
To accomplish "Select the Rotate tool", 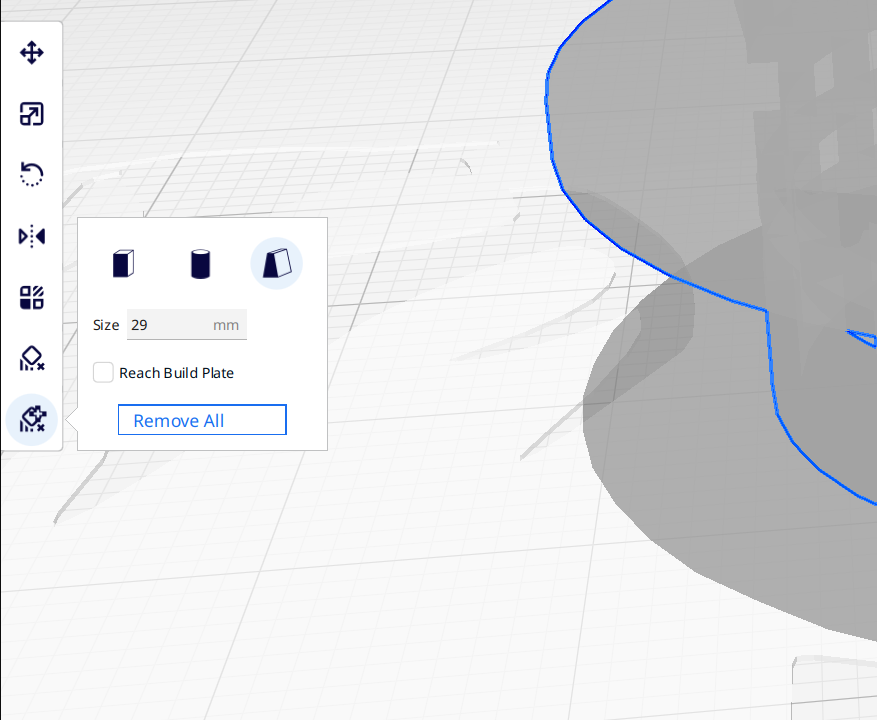I will 32,175.
